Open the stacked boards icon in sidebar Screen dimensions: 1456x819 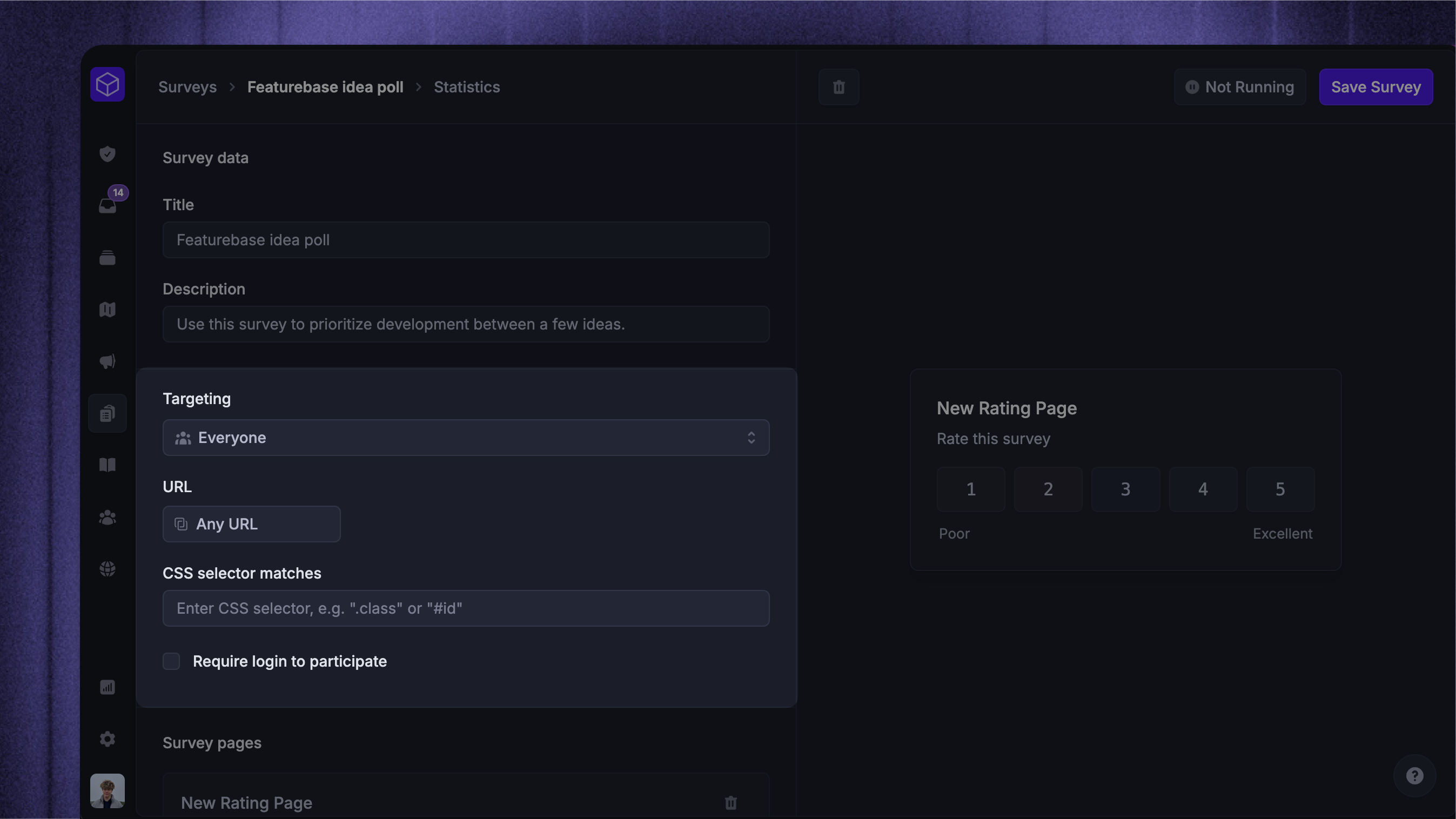click(108, 258)
